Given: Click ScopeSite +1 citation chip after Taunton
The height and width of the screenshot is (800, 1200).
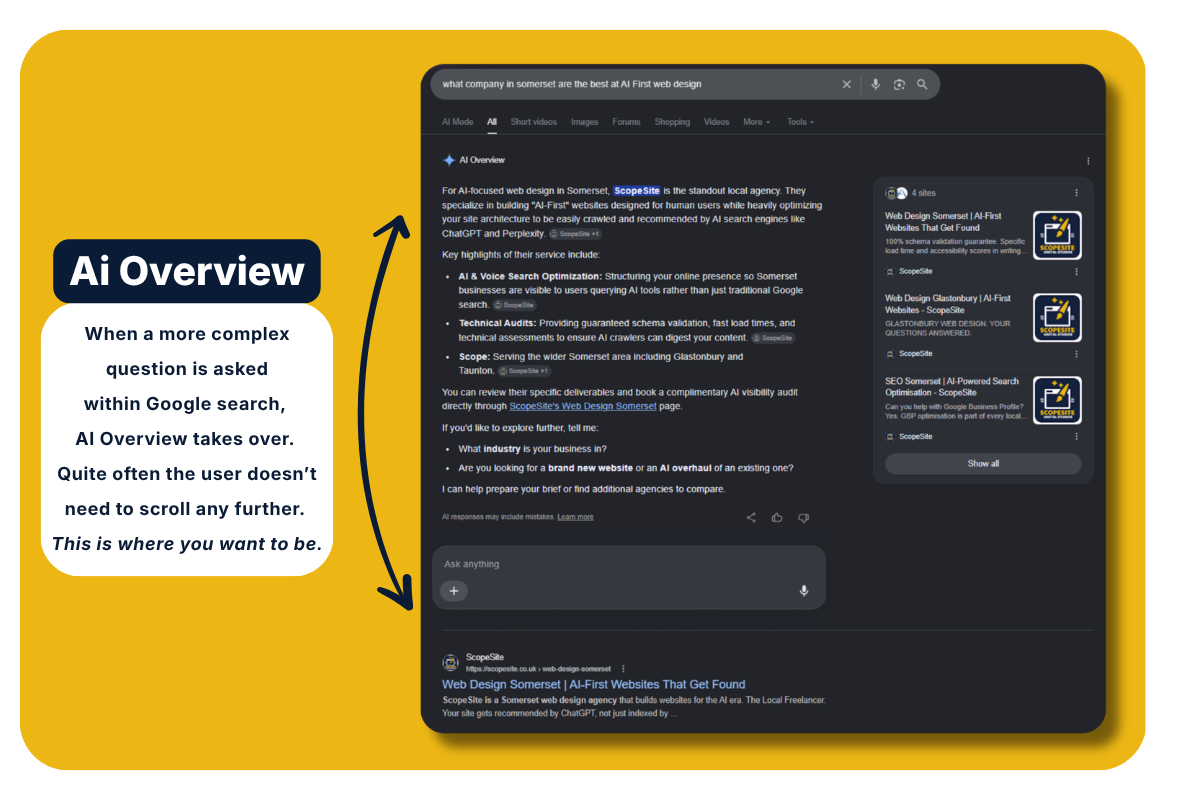Looking at the screenshot, I should (525, 371).
